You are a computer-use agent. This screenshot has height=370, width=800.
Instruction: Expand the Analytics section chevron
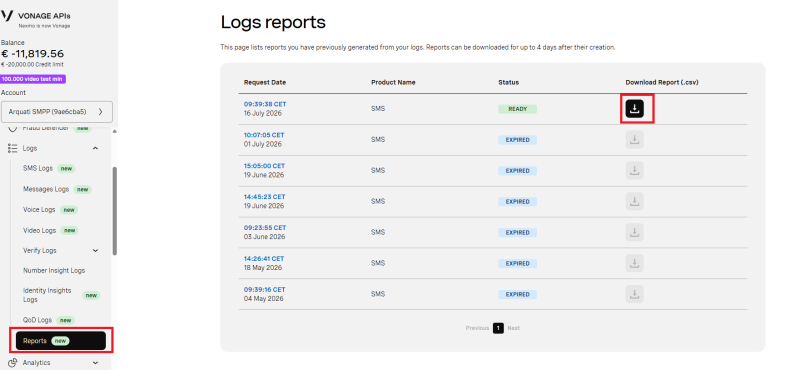point(95,363)
